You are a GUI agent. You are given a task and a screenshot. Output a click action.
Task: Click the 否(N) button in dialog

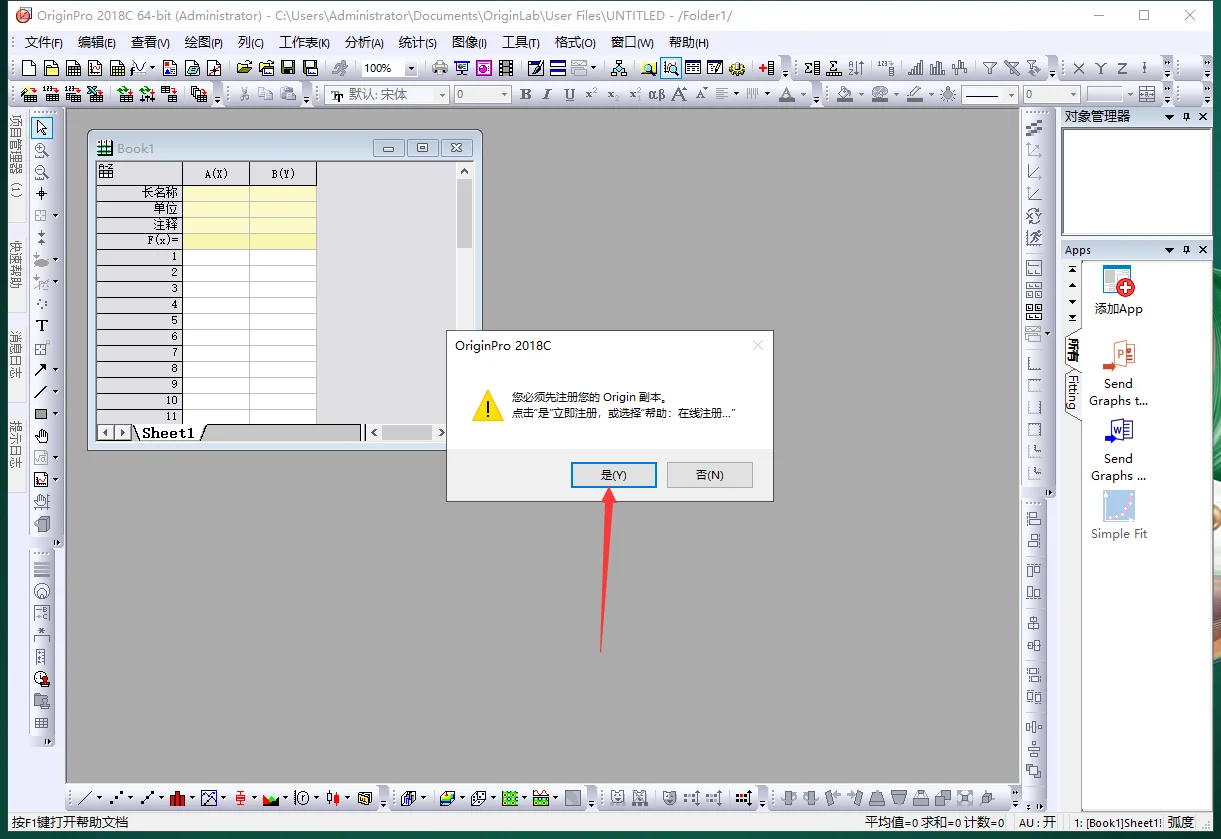[x=709, y=475]
